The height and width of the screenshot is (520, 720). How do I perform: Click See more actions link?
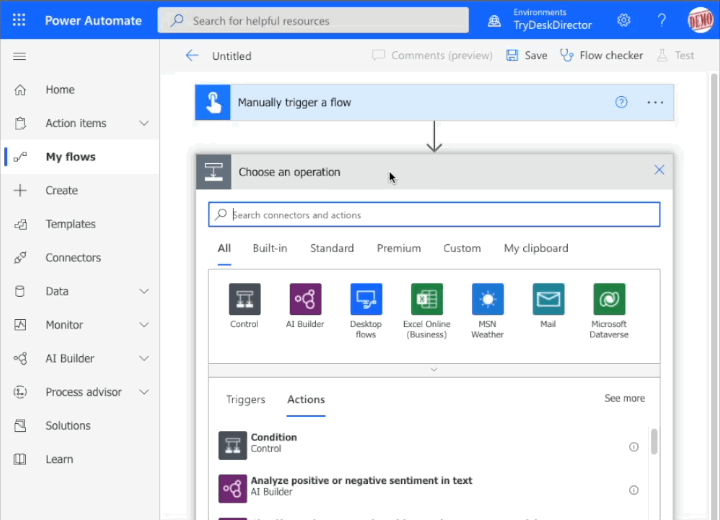click(x=624, y=398)
